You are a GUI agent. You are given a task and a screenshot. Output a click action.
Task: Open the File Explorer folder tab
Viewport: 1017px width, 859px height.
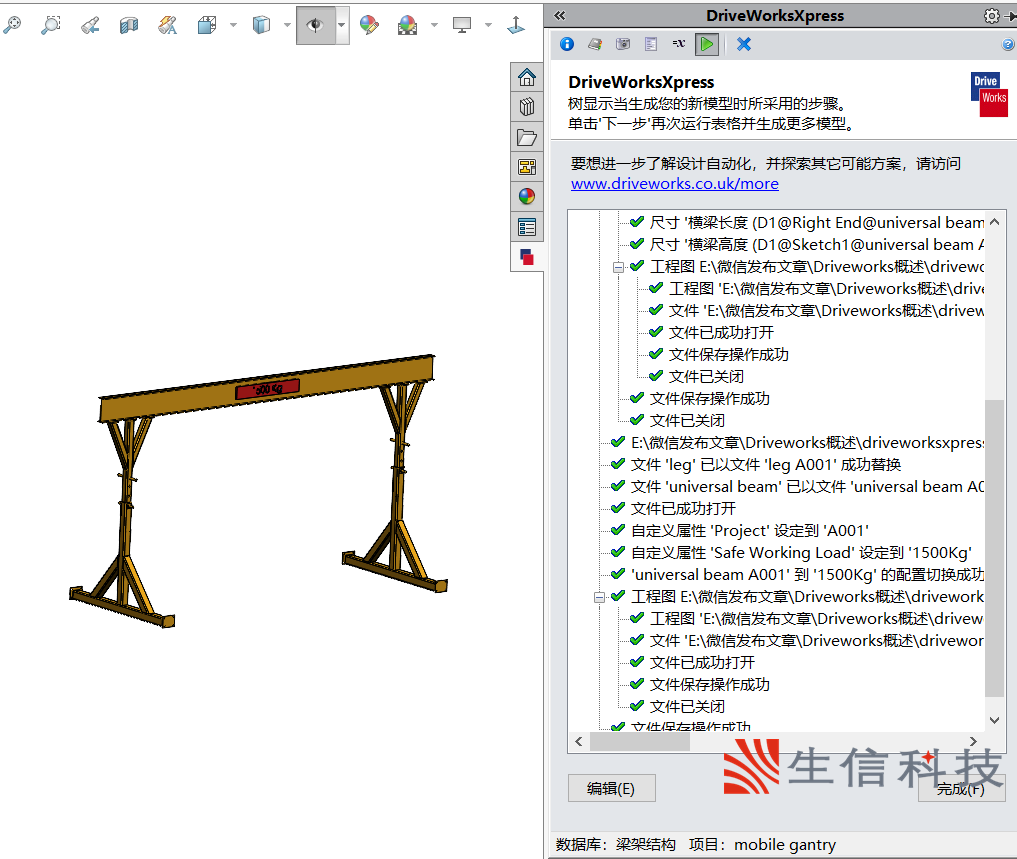pyautogui.click(x=527, y=137)
